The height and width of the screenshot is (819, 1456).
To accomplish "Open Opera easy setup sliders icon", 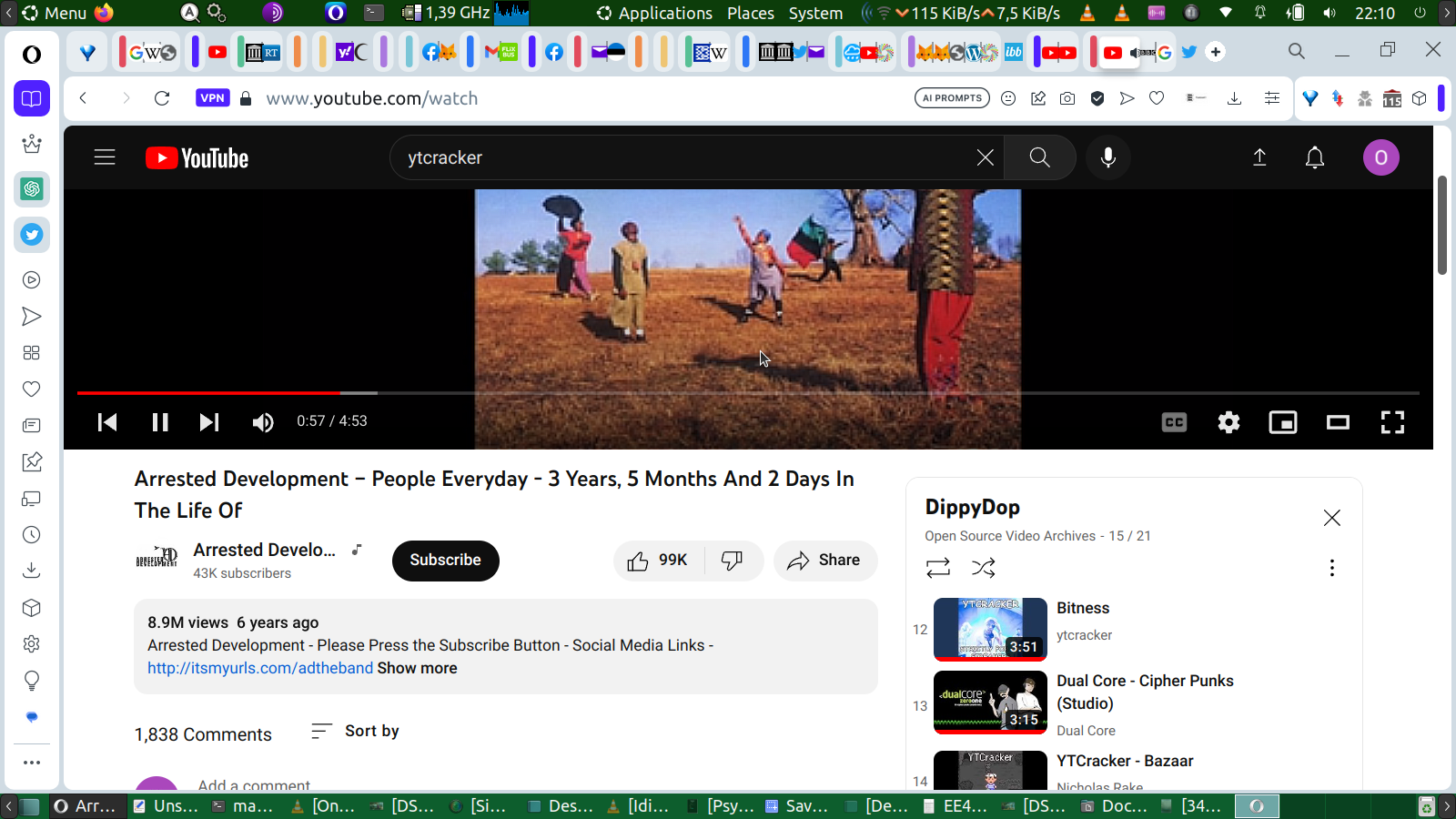I will click(x=1272, y=98).
